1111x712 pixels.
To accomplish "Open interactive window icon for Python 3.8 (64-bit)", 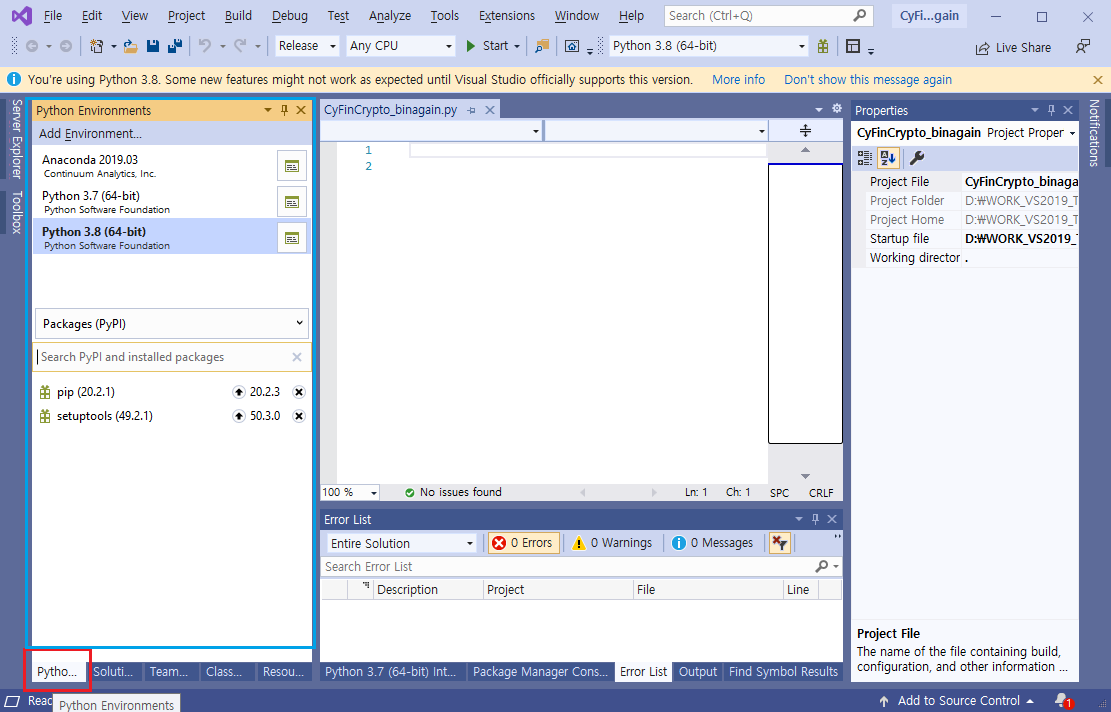I will tap(292, 238).
